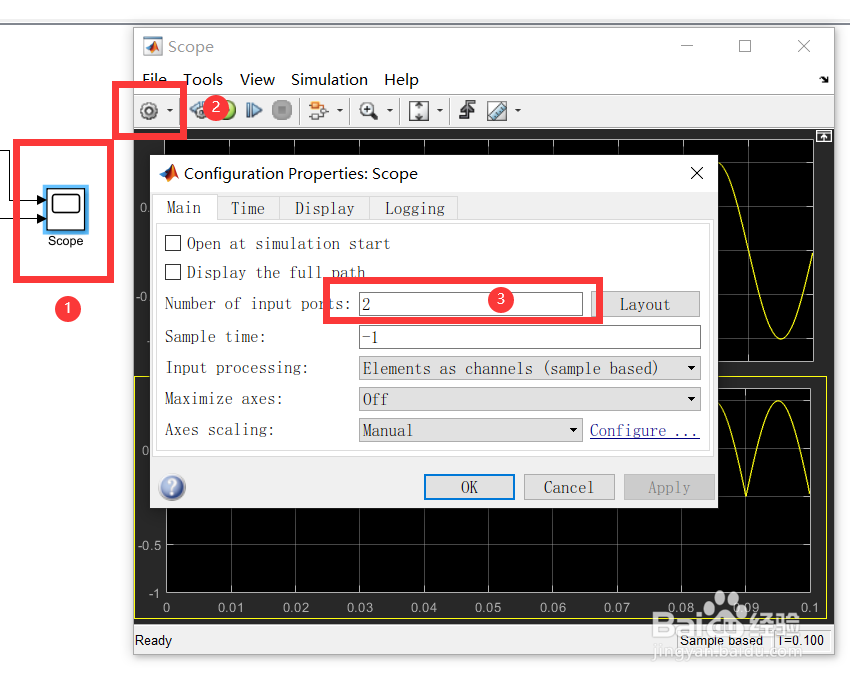Open the Tools menu
850x681 pixels.
tap(203, 80)
